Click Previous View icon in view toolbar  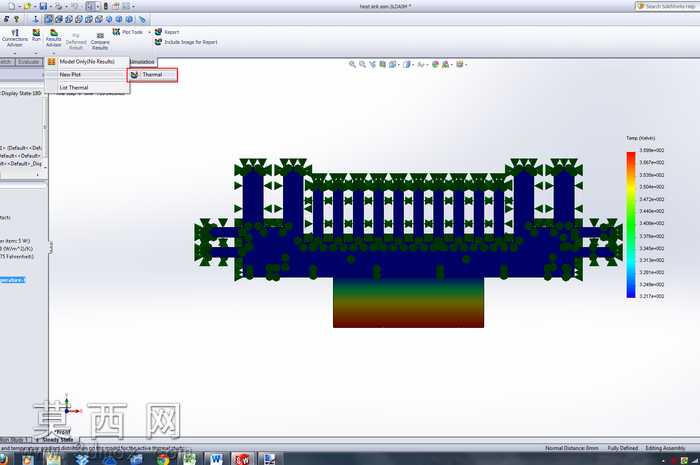pyautogui.click(x=373, y=64)
